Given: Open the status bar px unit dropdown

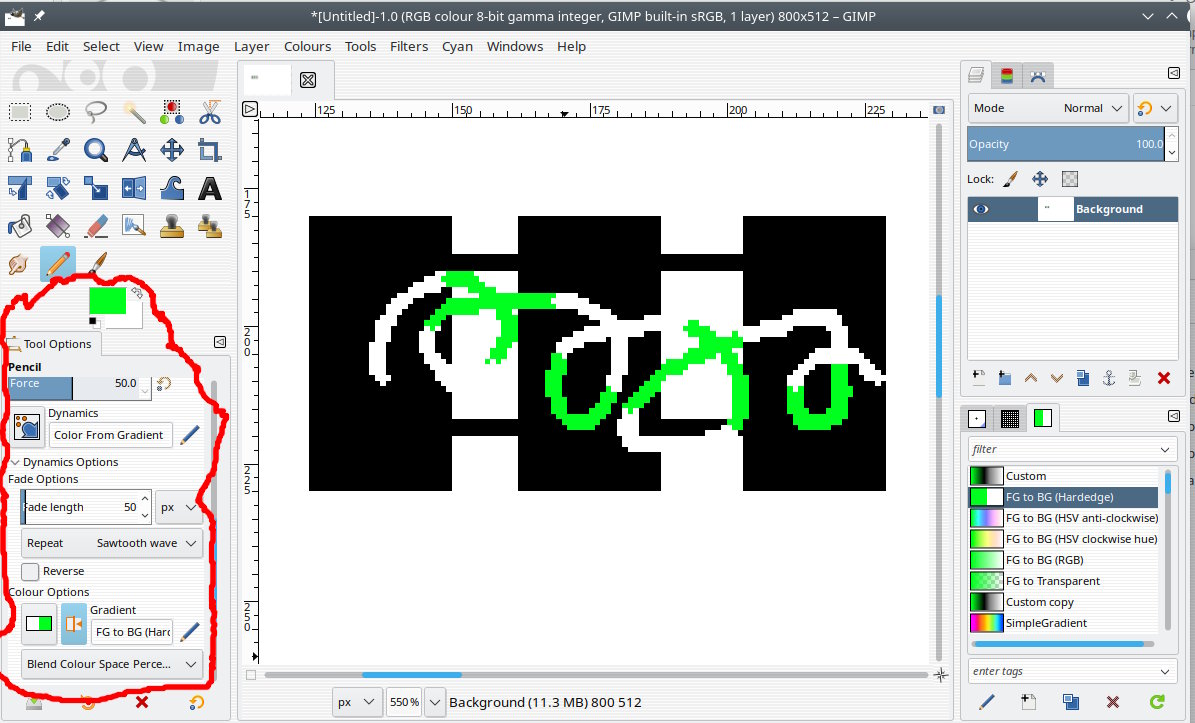Looking at the screenshot, I should pos(358,702).
